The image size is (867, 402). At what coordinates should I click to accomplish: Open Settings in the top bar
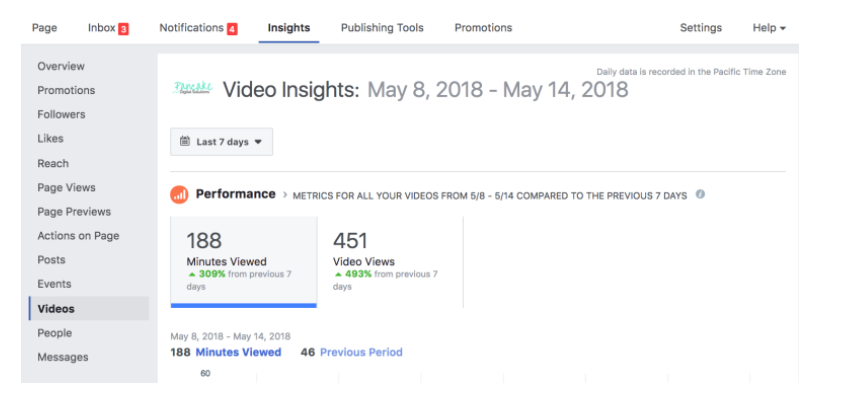point(701,28)
